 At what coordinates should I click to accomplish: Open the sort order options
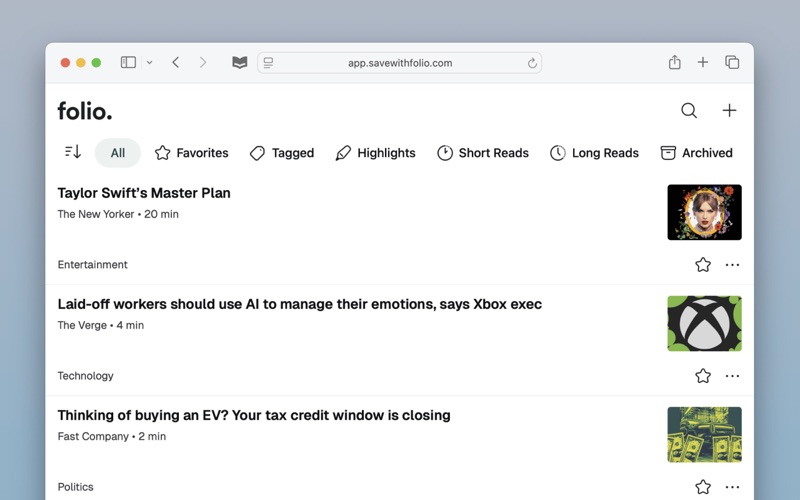[x=73, y=152]
